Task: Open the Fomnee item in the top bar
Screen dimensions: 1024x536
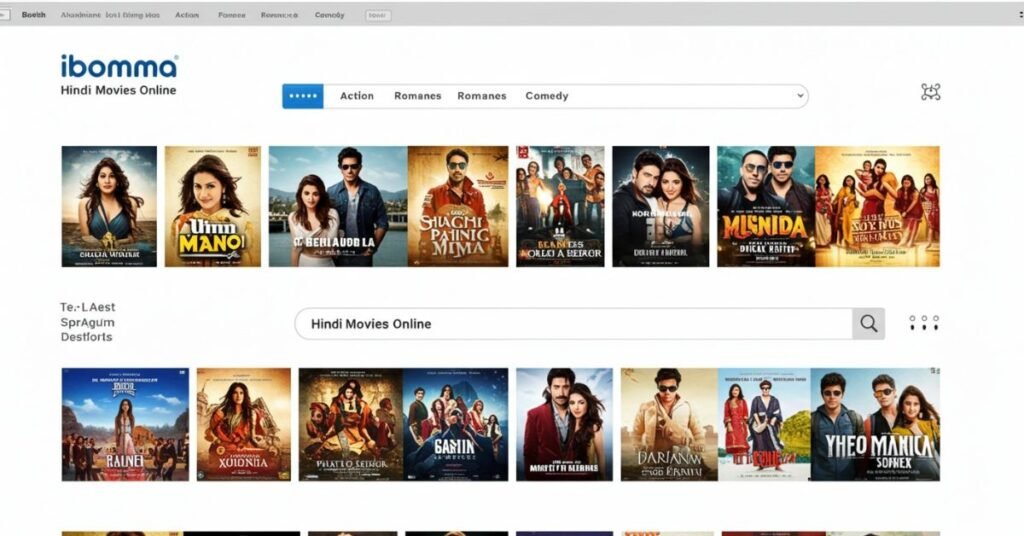Action: [x=232, y=14]
